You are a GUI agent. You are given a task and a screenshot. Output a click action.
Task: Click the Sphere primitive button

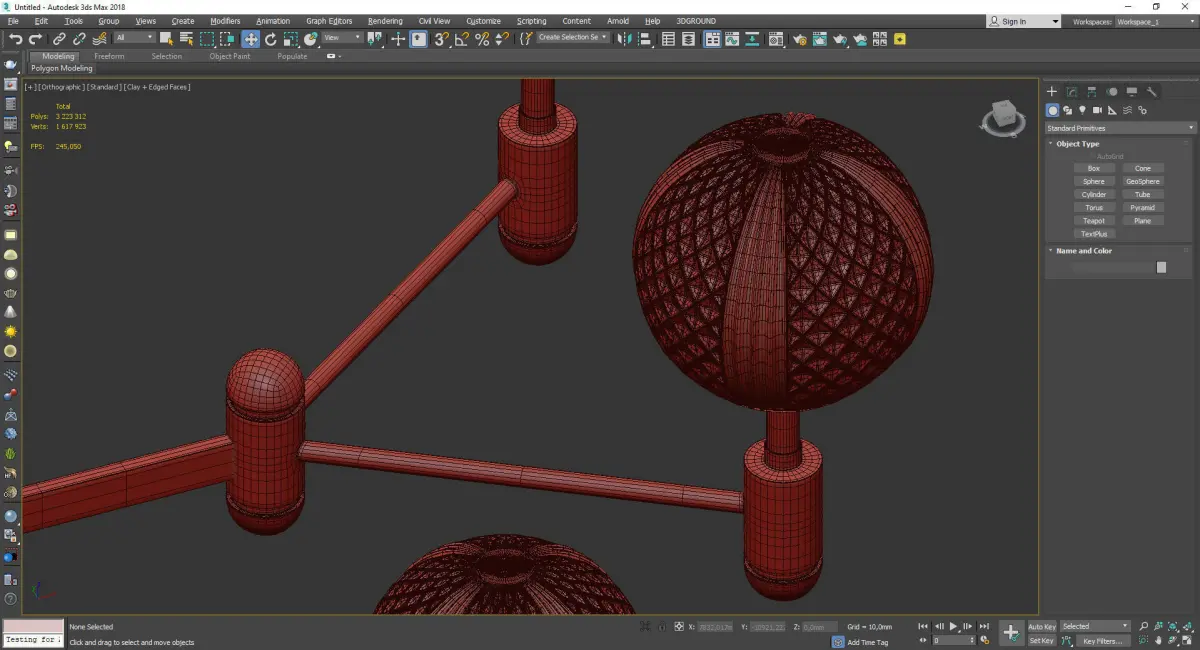click(x=1094, y=182)
